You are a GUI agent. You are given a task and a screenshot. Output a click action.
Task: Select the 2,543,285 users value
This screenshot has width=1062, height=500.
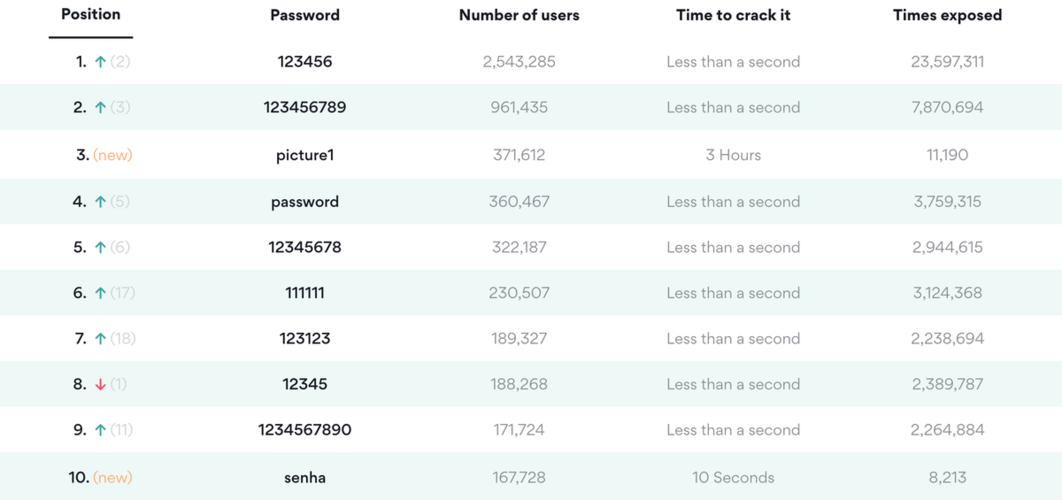[519, 62]
